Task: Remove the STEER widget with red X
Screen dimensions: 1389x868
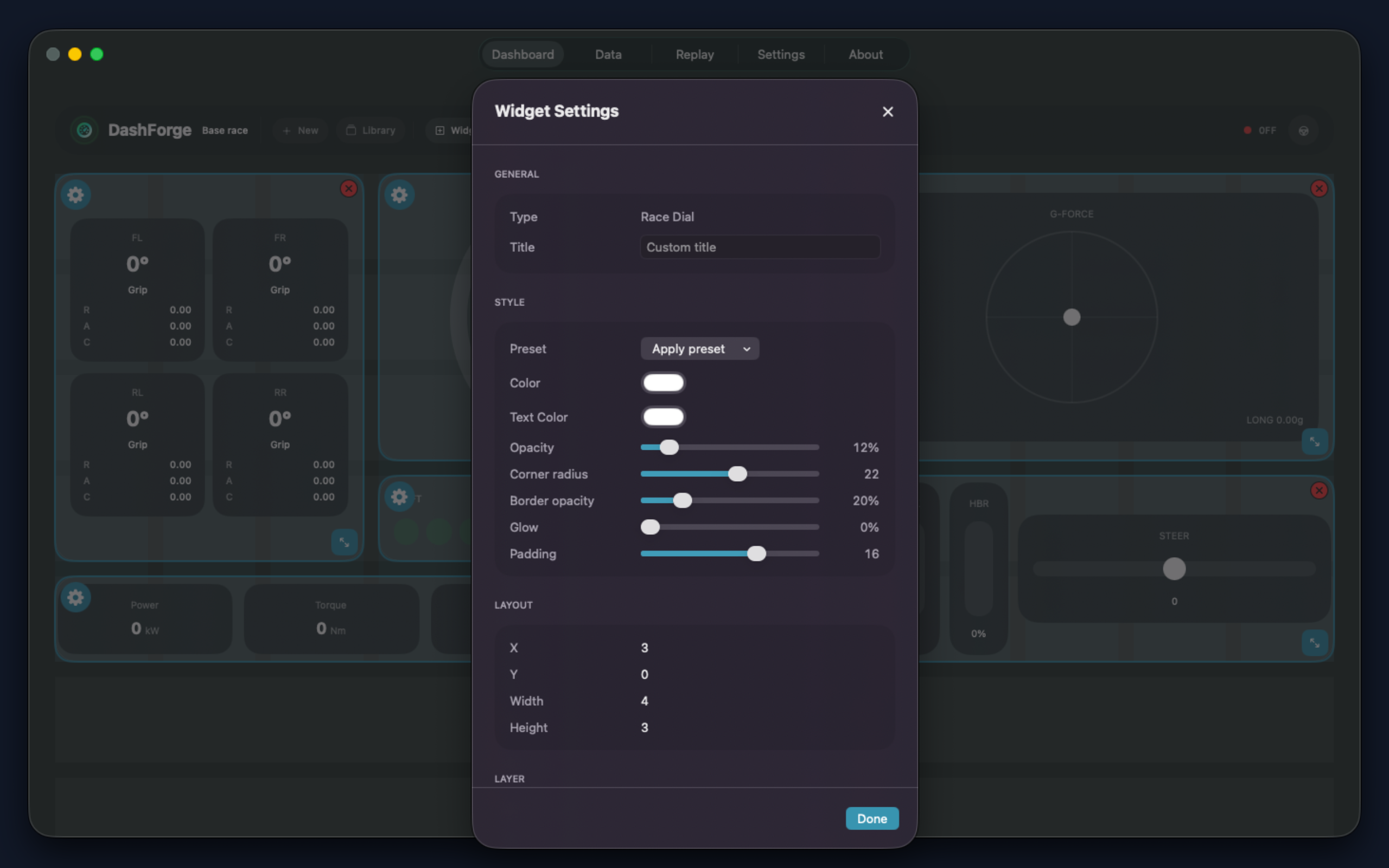Action: 1319,490
